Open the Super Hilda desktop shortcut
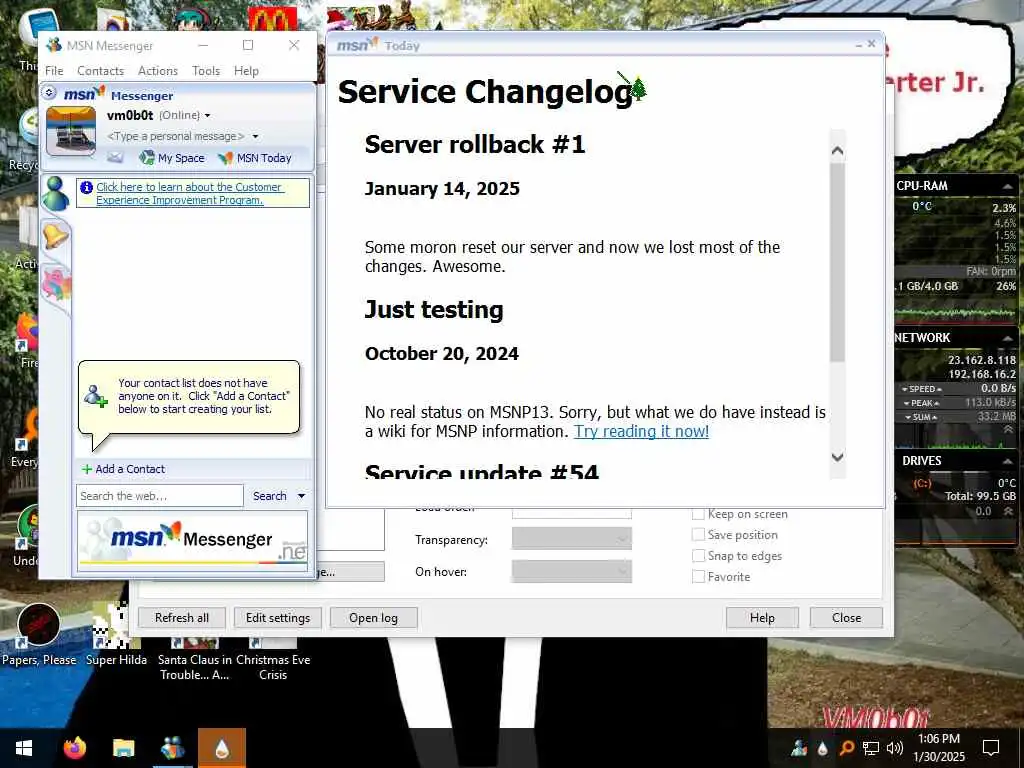This screenshot has width=1024, height=768. [116, 635]
